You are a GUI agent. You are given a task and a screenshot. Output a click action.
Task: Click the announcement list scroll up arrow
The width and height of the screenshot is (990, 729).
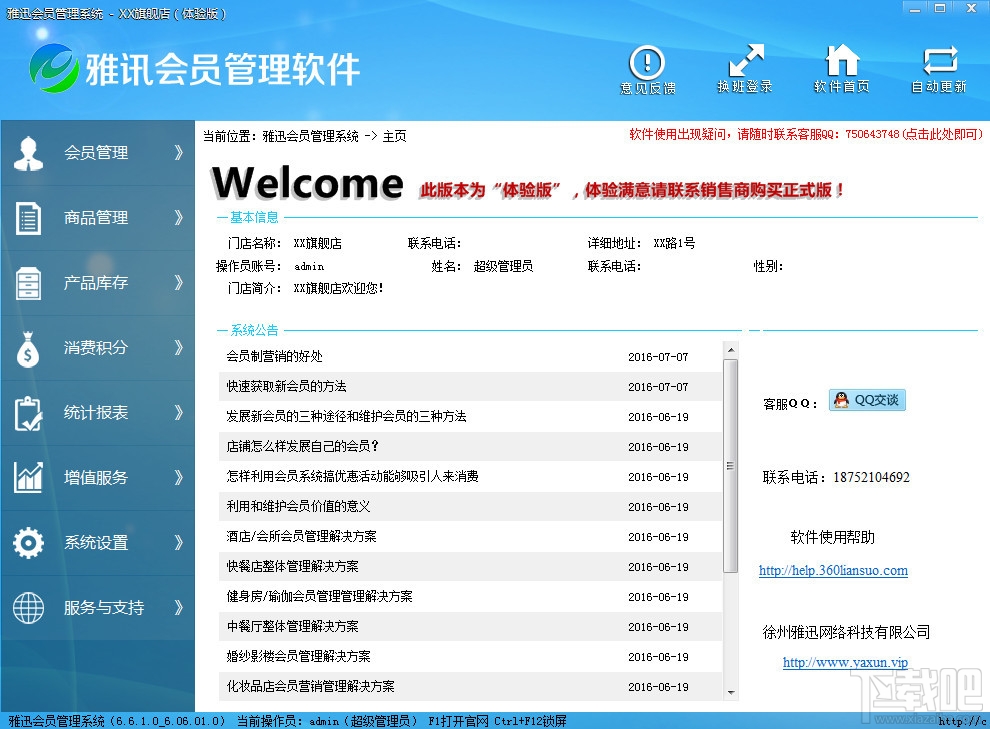click(x=731, y=350)
